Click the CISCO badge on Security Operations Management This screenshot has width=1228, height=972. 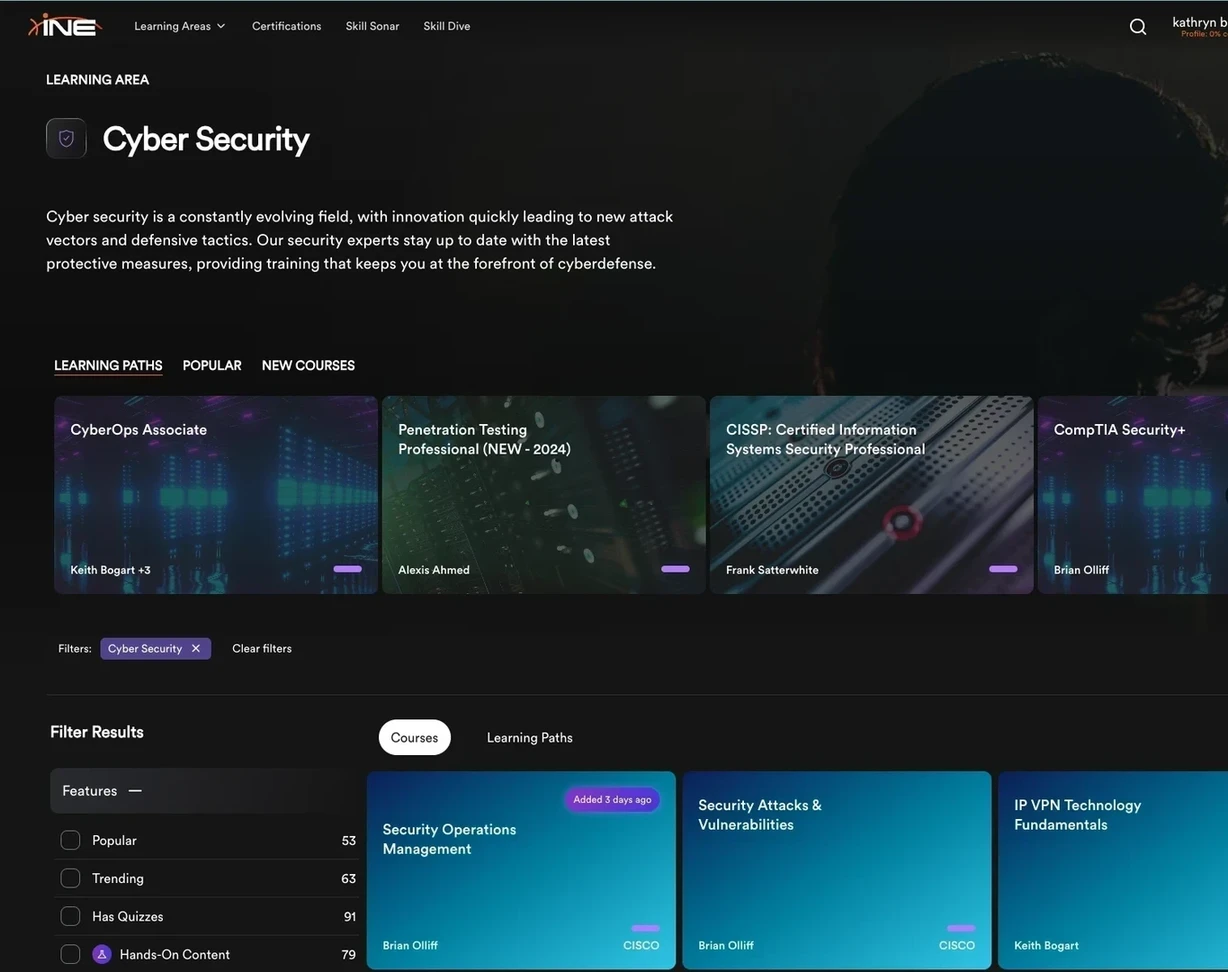[641, 946]
